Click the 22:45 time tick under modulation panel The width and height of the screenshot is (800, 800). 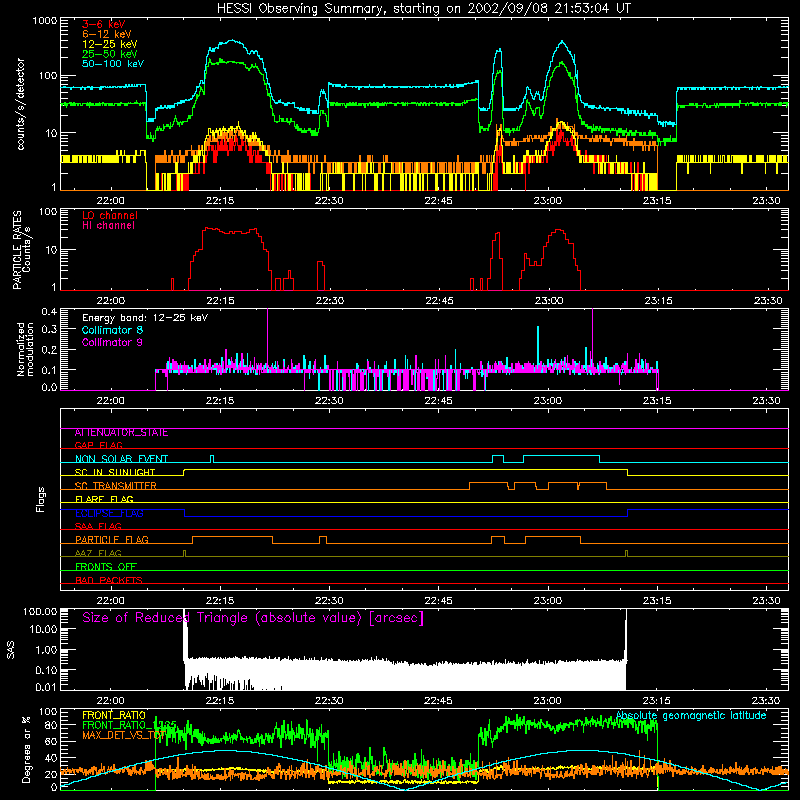[x=438, y=401]
